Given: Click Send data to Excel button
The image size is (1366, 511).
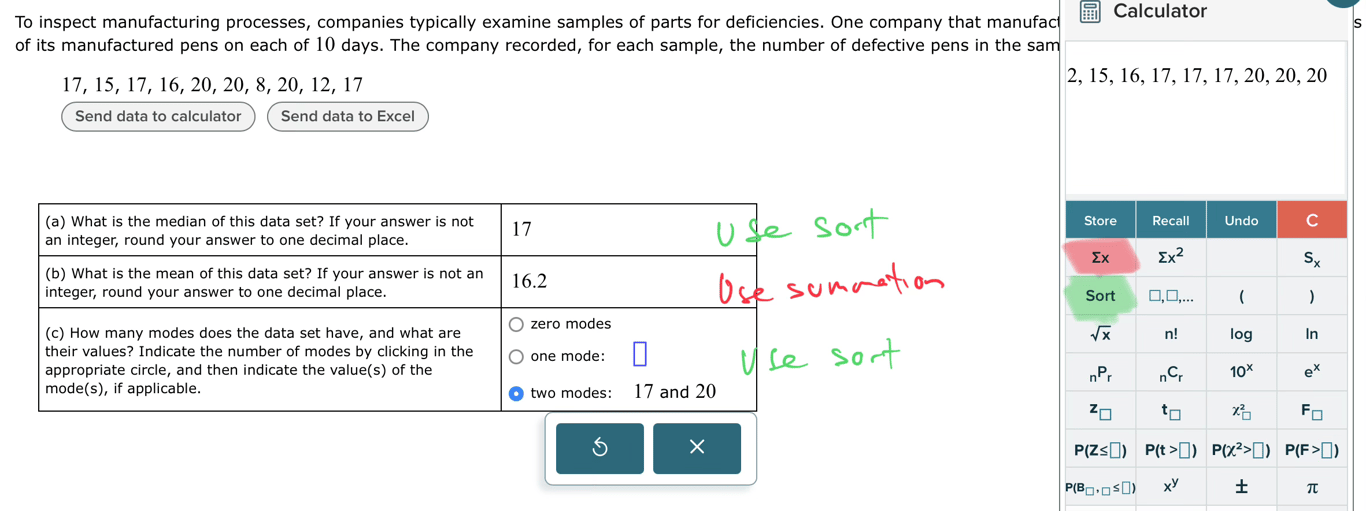Looking at the screenshot, I should click(347, 116).
